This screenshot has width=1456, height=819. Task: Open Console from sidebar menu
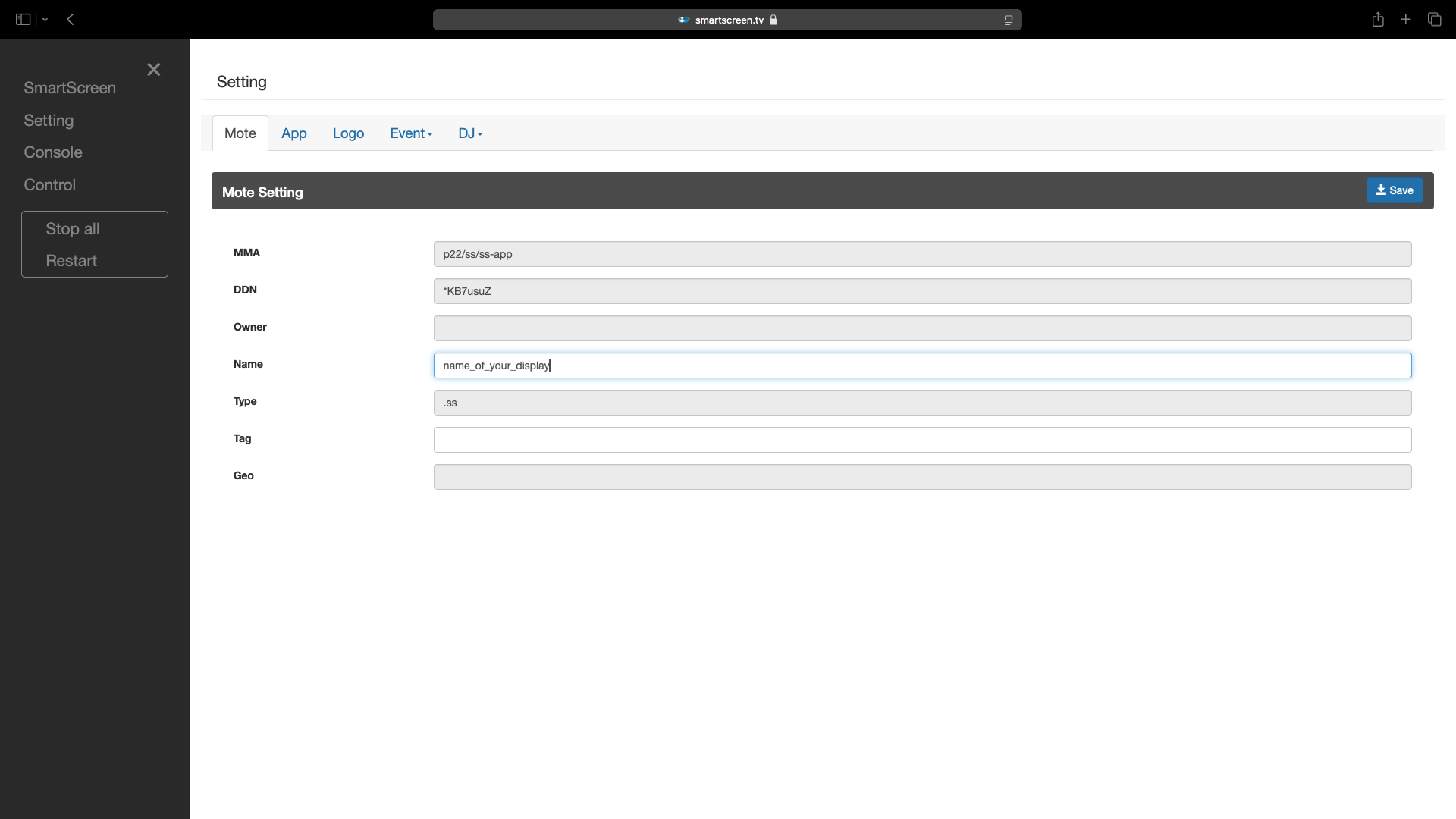click(53, 152)
